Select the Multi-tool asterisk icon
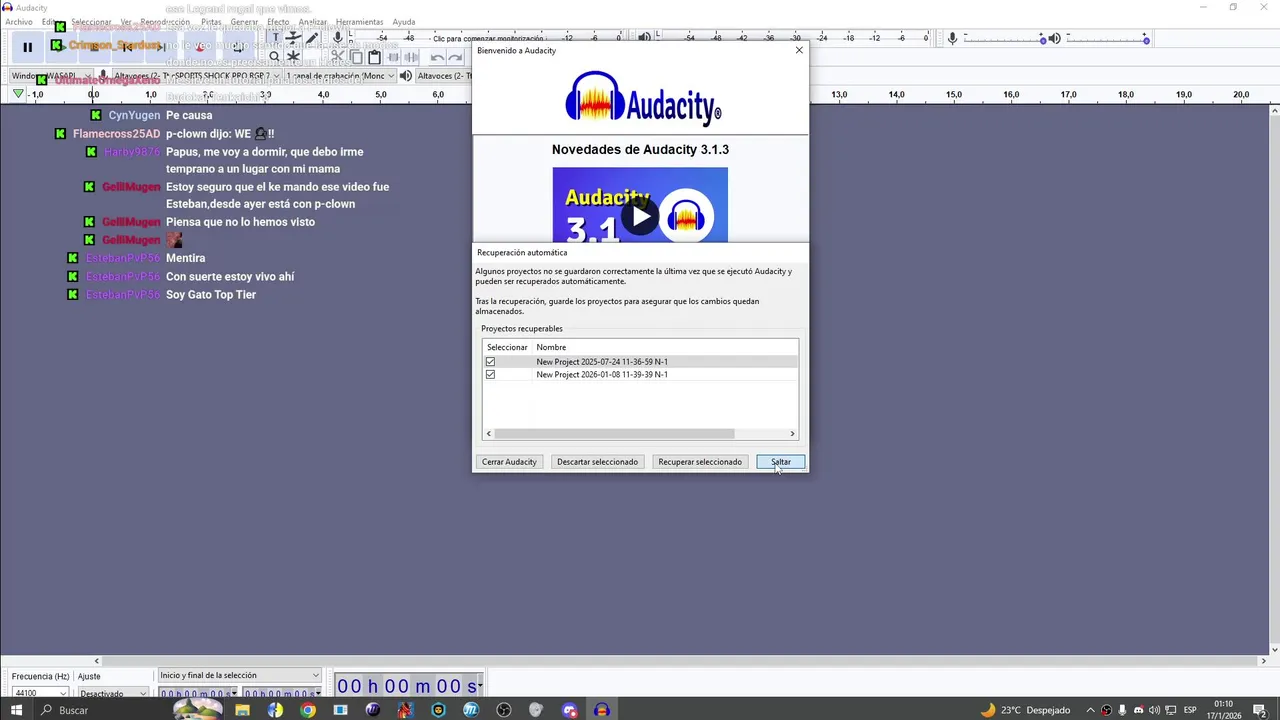The width and height of the screenshot is (1280, 720). click(293, 57)
